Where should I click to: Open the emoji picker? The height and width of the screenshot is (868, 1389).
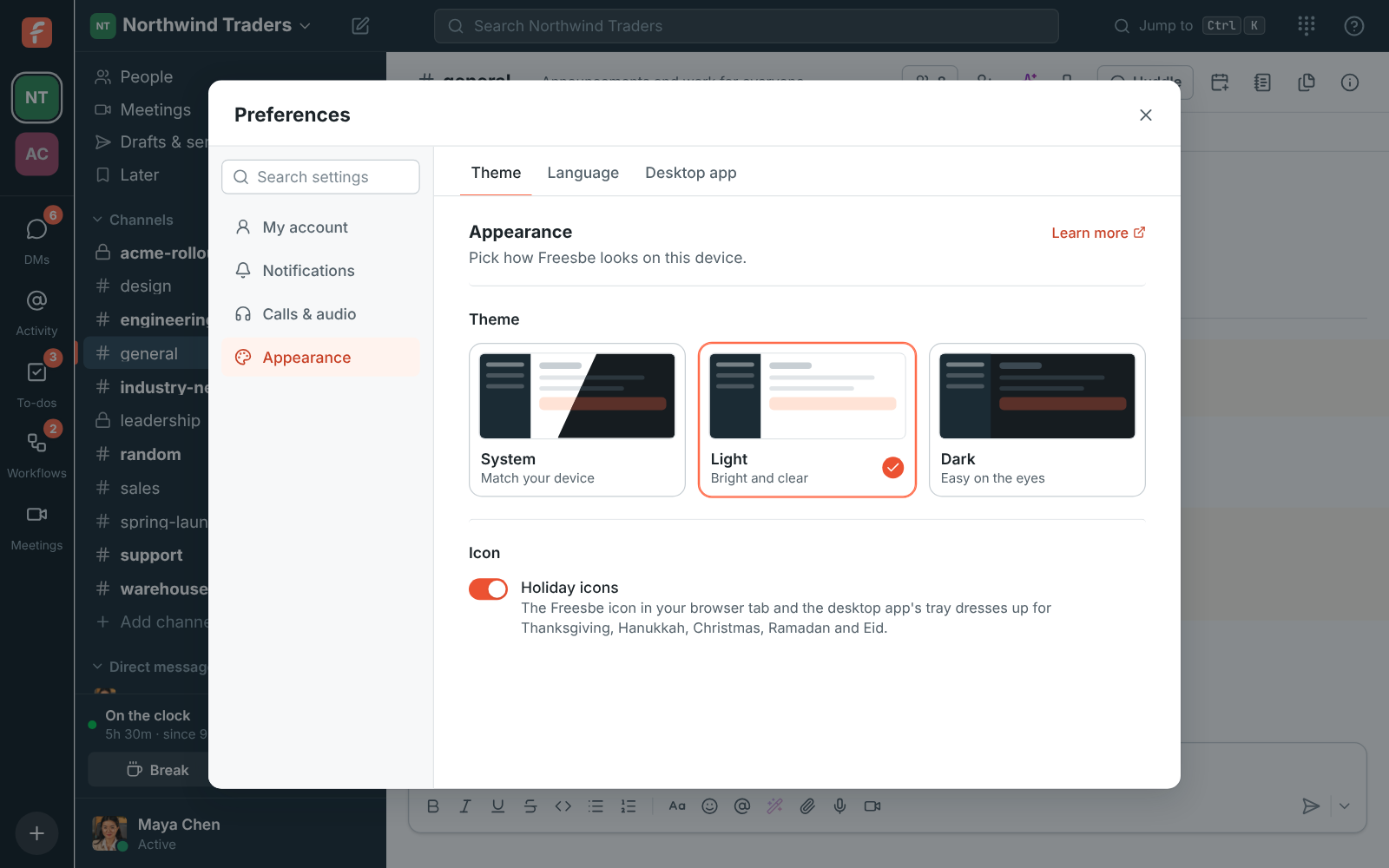(x=710, y=806)
